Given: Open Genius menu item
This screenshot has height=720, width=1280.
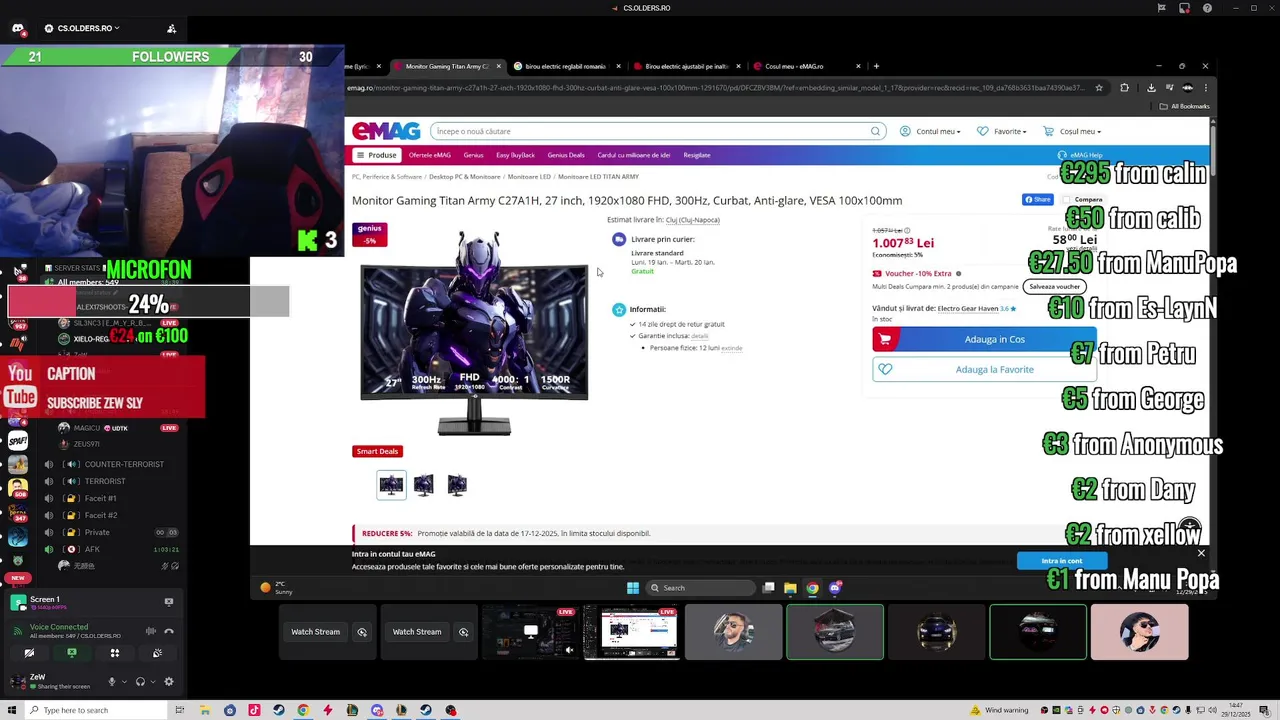Looking at the screenshot, I should coord(473,155).
